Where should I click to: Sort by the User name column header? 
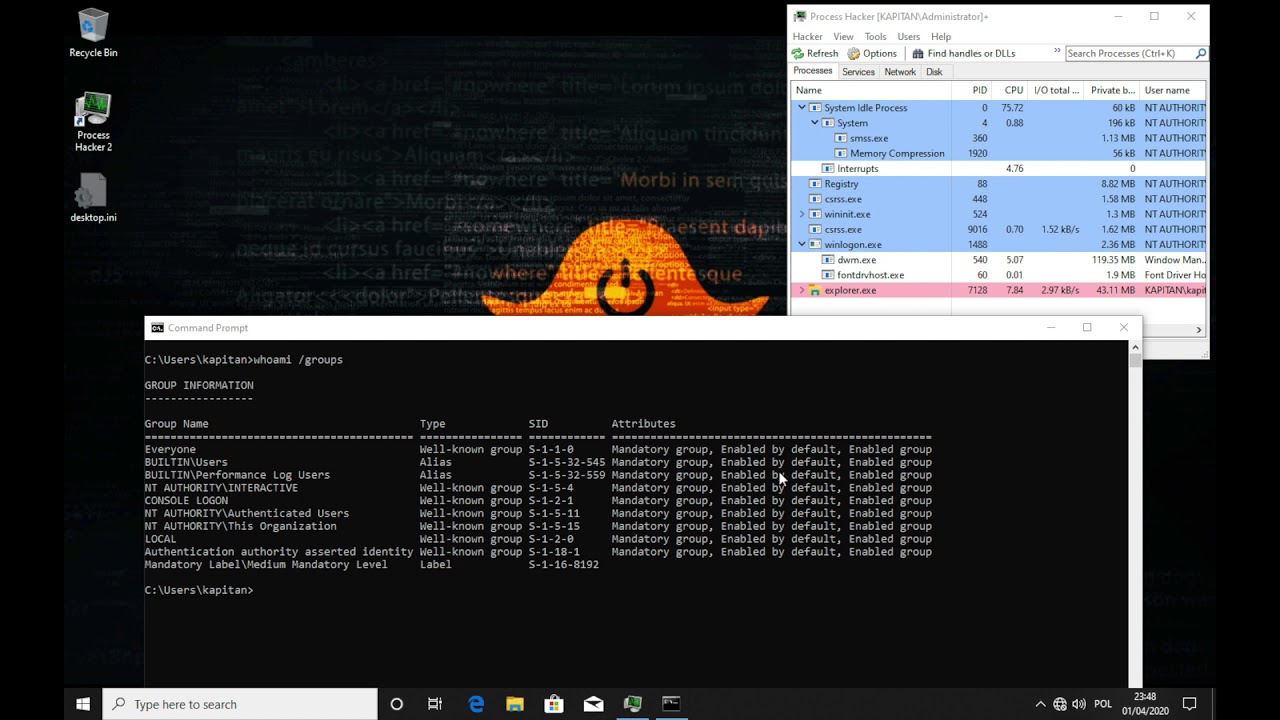tap(1172, 90)
